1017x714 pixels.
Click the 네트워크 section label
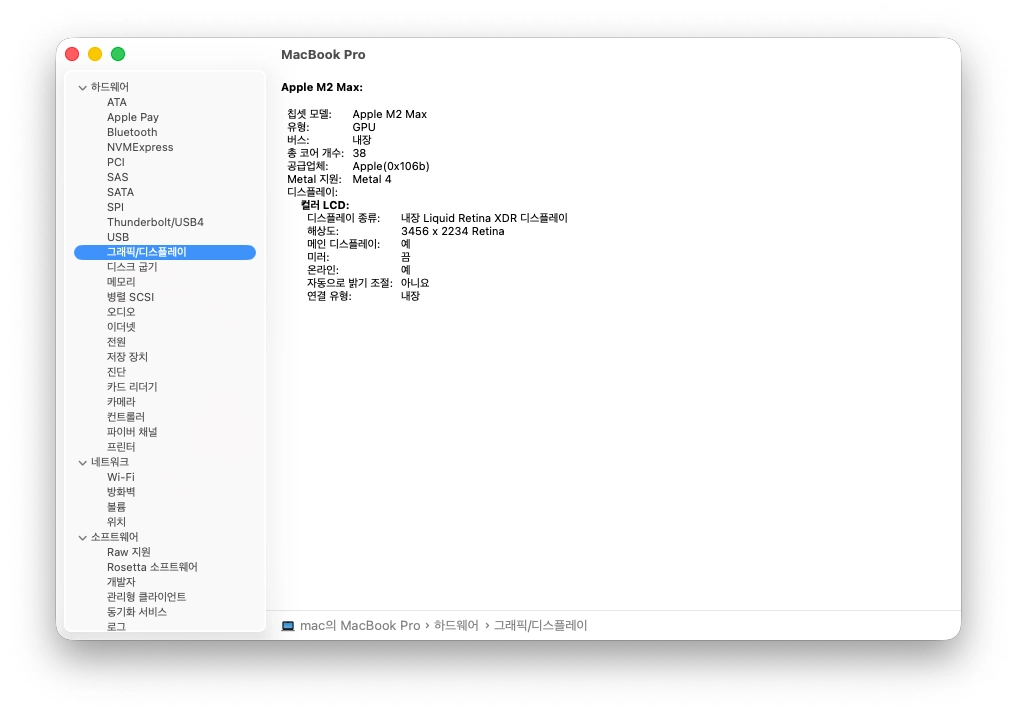pyautogui.click(x=110, y=462)
